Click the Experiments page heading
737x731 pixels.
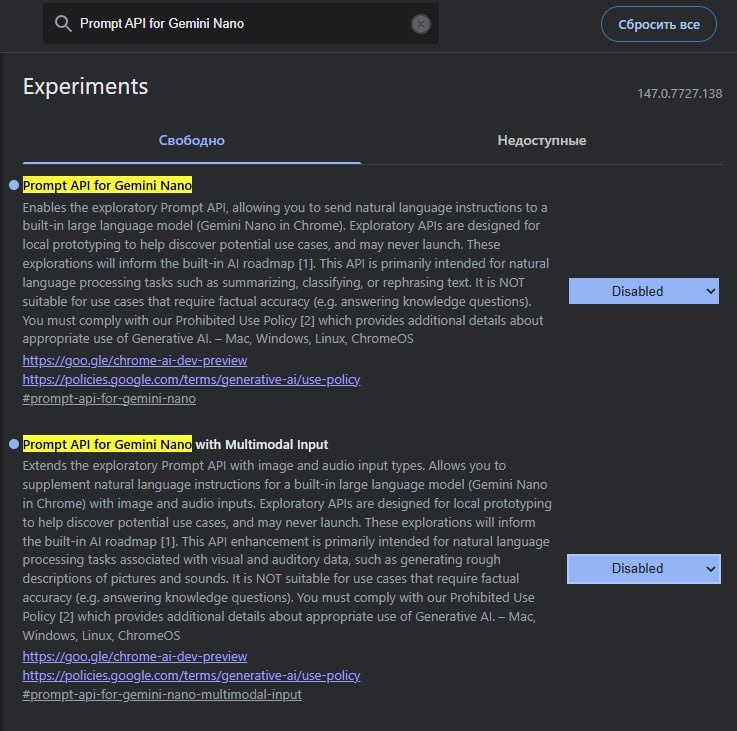point(86,86)
